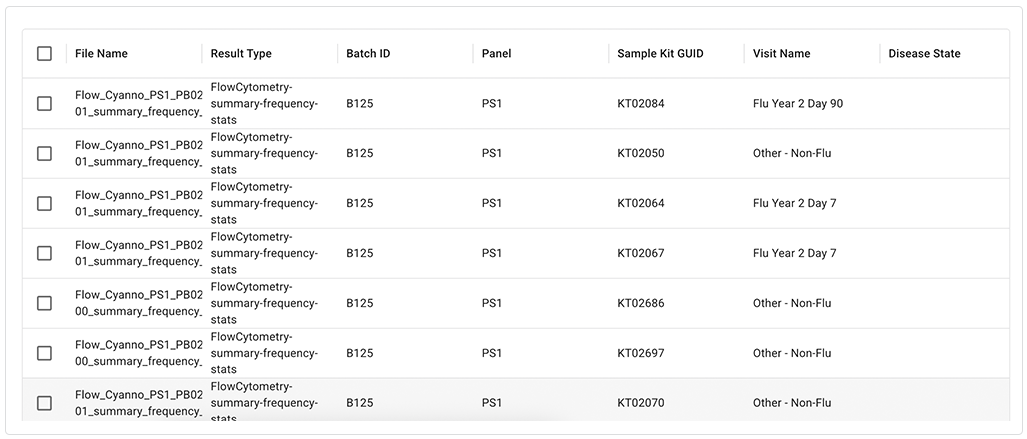Sort by the Disease State column header
The width and height of the screenshot is (1027, 439).
[924, 54]
